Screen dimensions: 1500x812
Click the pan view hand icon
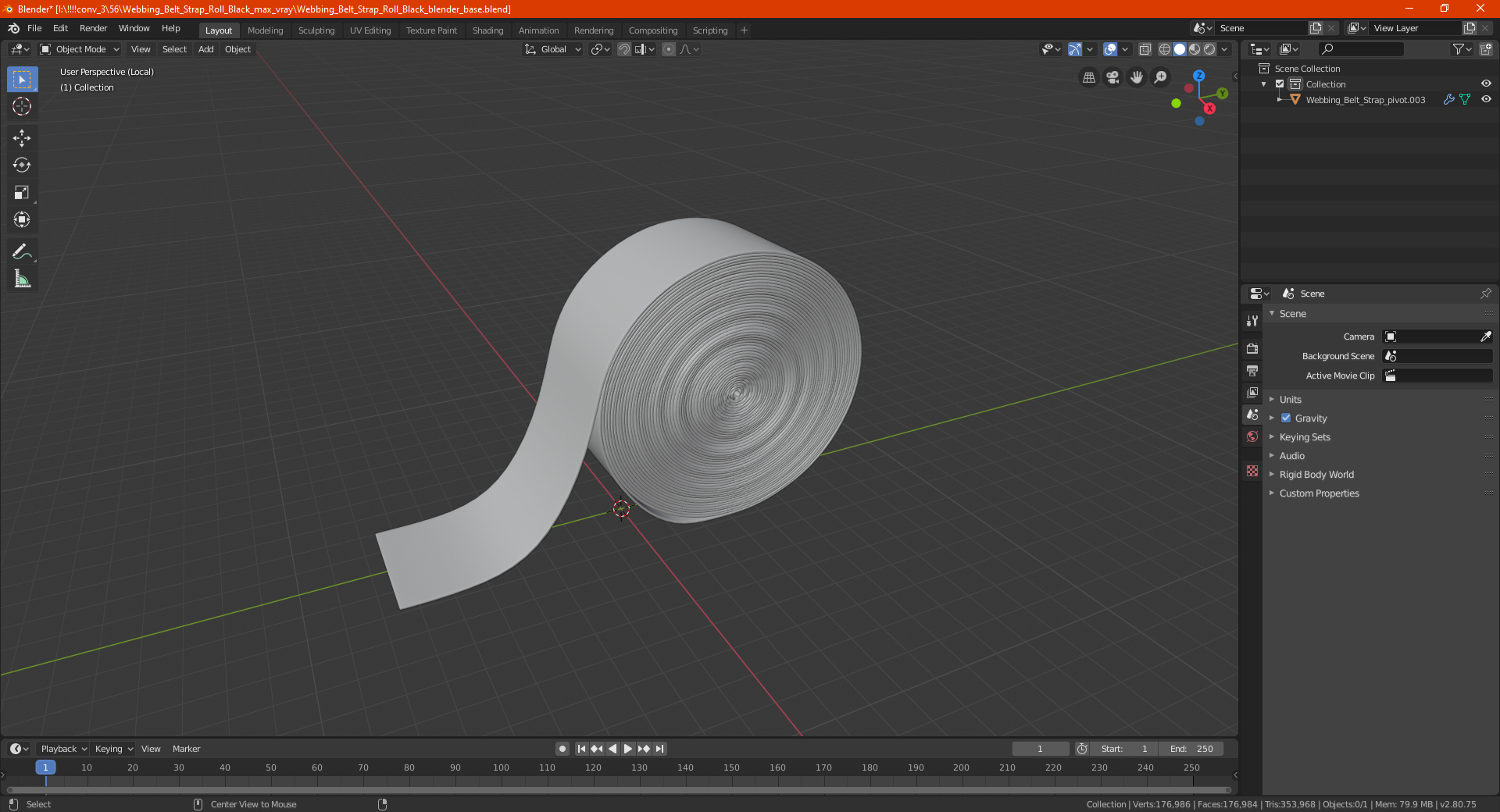(x=1137, y=77)
